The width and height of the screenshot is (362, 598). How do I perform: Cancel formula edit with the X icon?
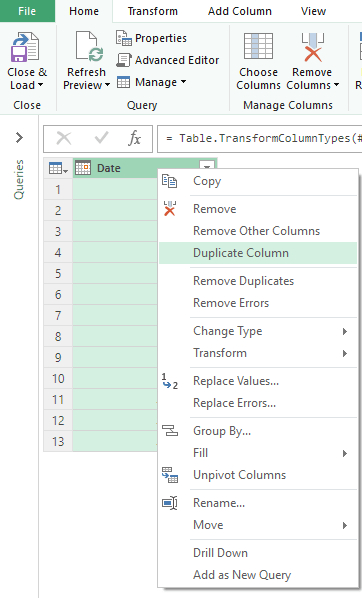(x=64, y=138)
